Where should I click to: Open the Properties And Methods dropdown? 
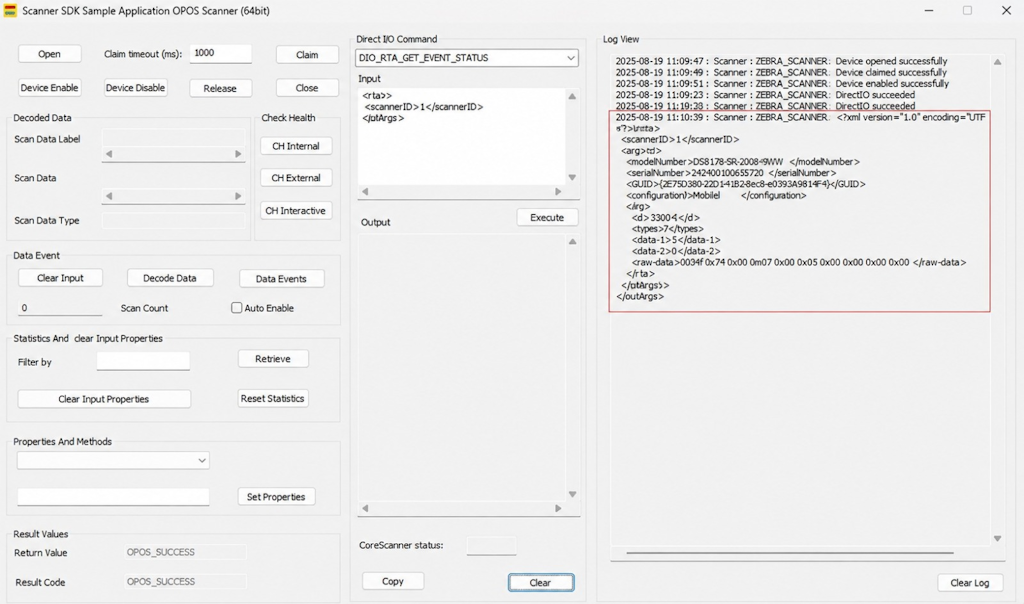tap(113, 460)
